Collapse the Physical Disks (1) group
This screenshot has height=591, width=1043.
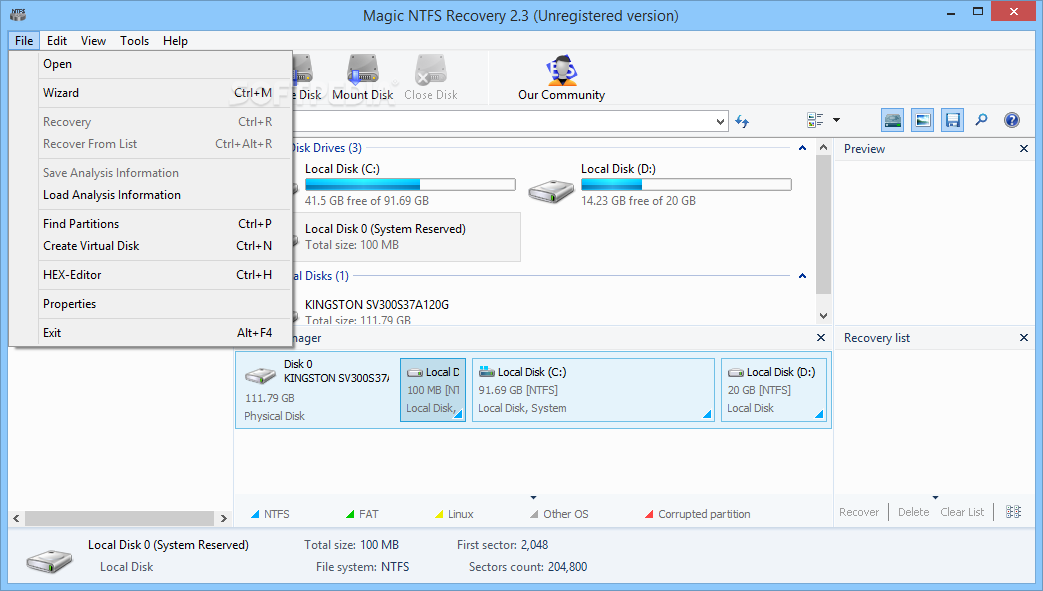pyautogui.click(x=802, y=276)
